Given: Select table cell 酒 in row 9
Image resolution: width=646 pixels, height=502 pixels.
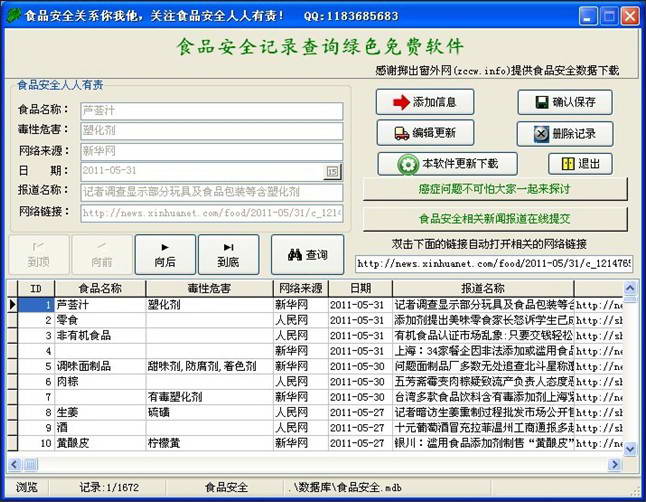Looking at the screenshot, I should [100, 428].
